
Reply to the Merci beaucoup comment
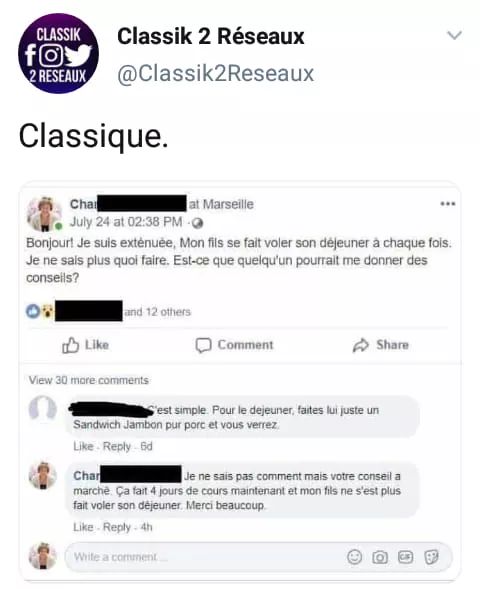117,527
